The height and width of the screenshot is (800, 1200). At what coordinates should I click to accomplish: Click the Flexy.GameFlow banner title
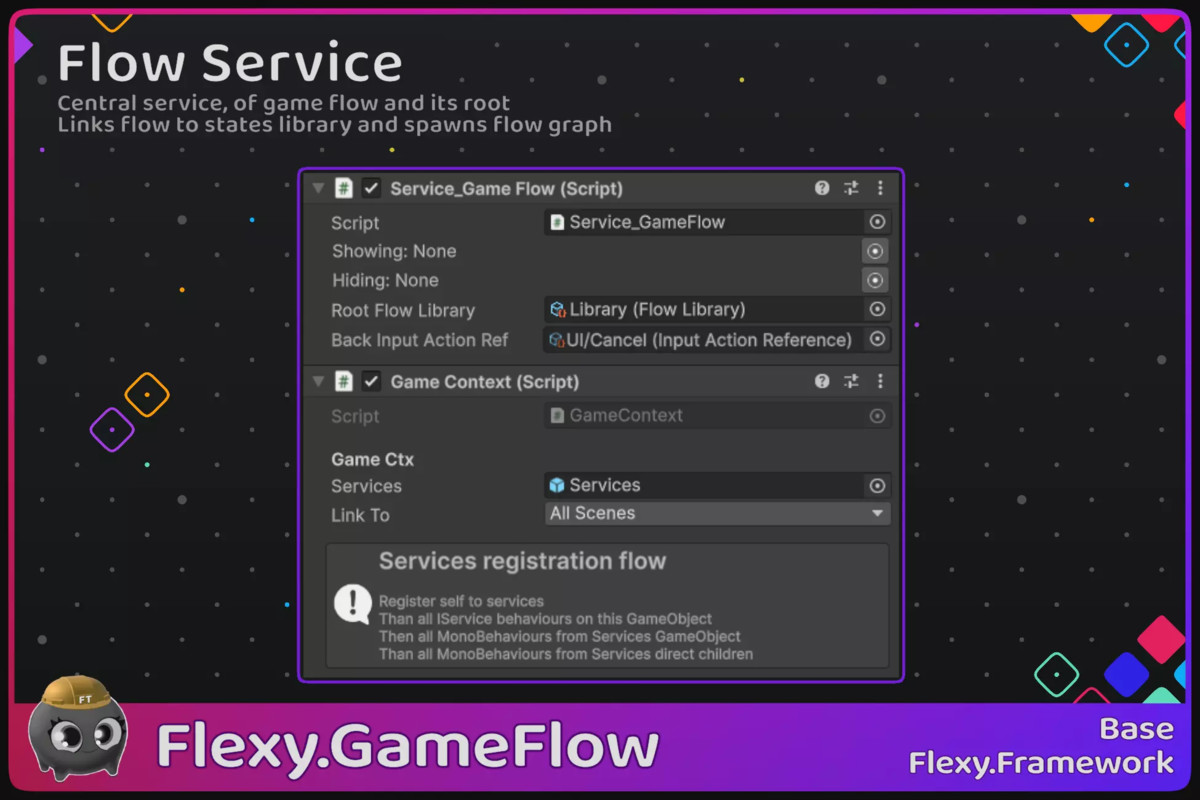pyautogui.click(x=408, y=746)
